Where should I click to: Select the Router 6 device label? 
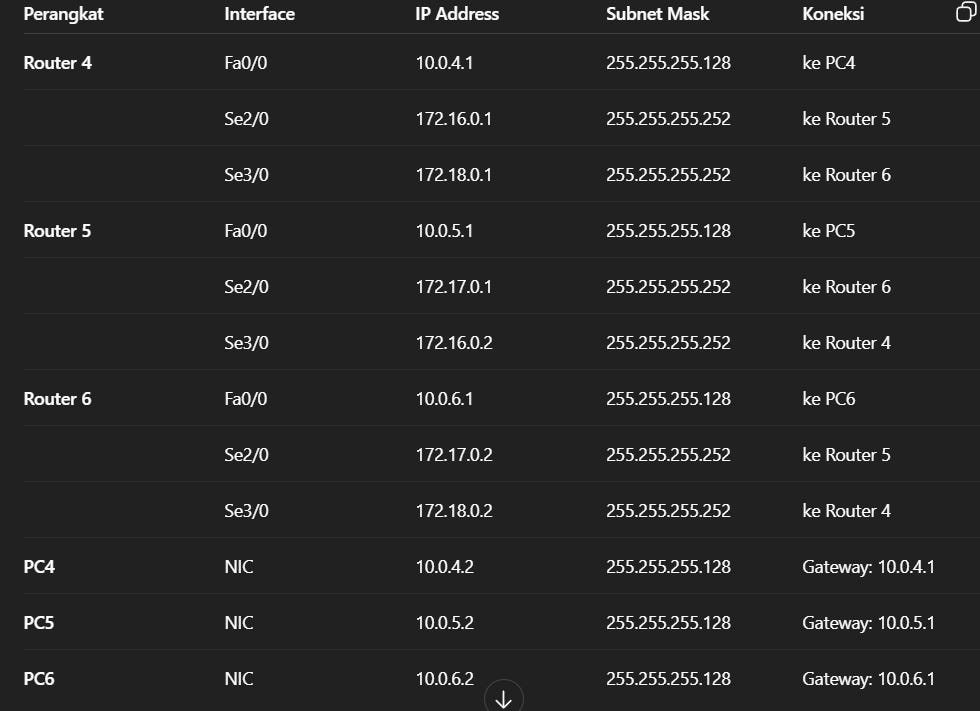point(58,399)
